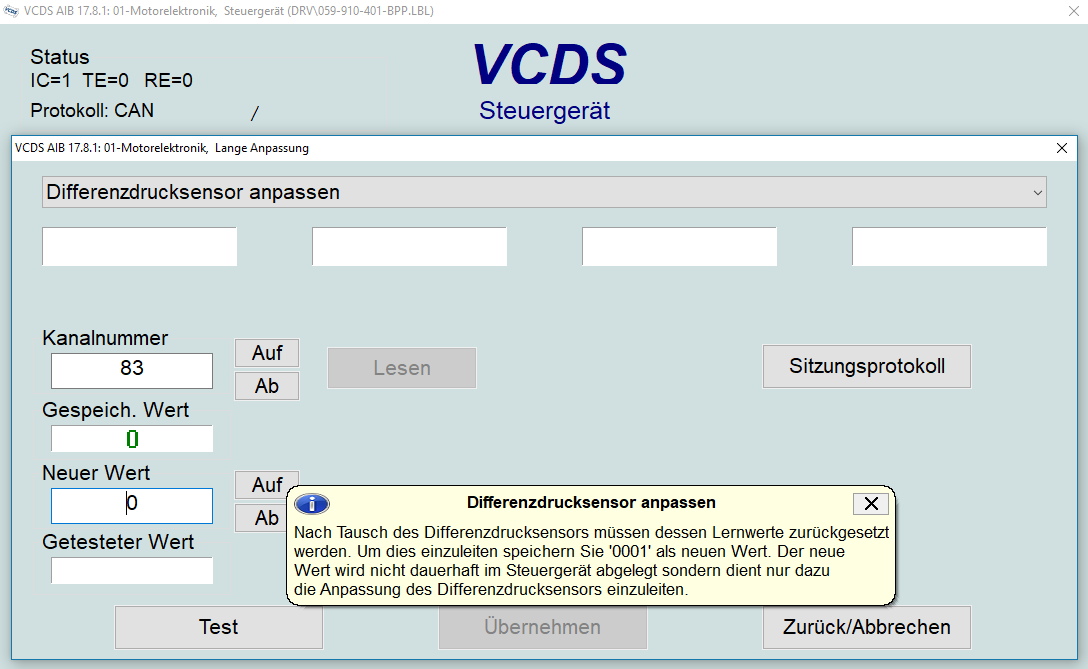The image size is (1088, 669).
Task: Click the Kanalnummer field showing 83
Action: (132, 371)
